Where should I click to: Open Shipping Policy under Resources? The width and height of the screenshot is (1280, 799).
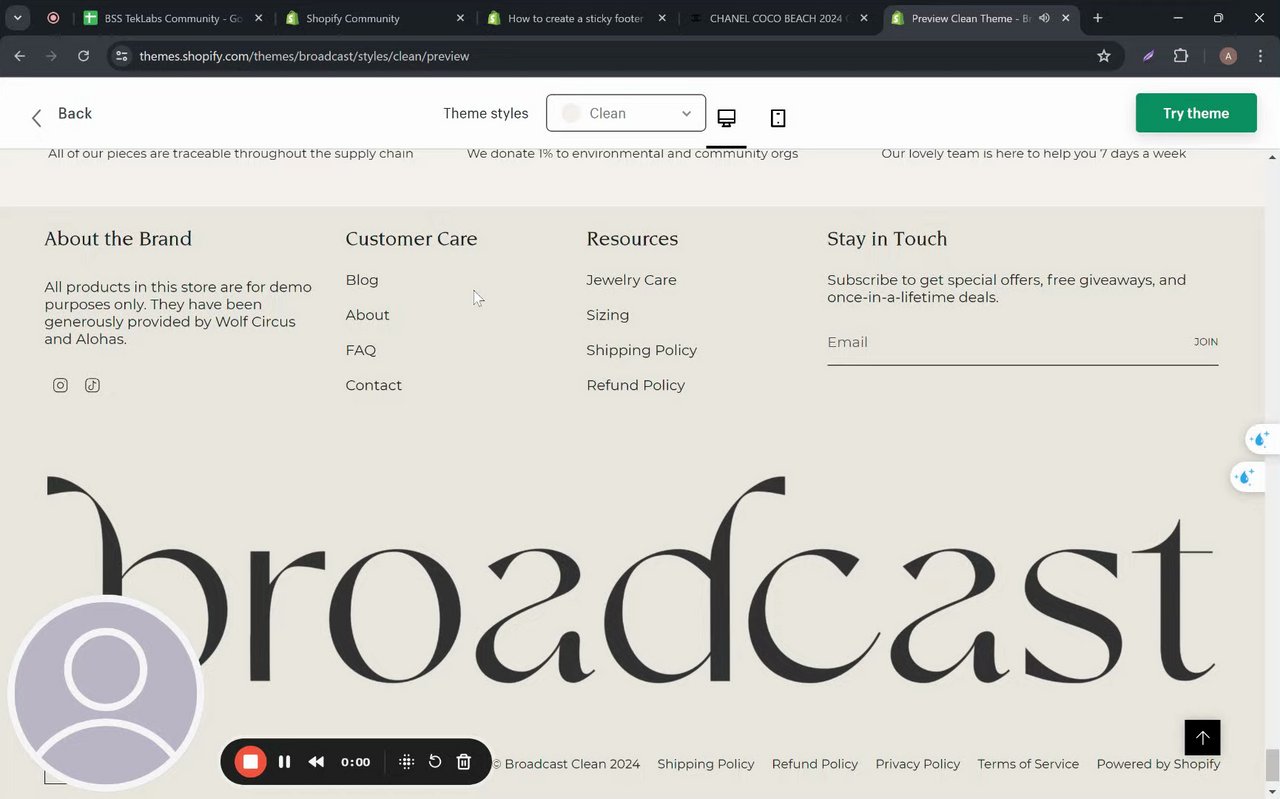pyautogui.click(x=642, y=350)
